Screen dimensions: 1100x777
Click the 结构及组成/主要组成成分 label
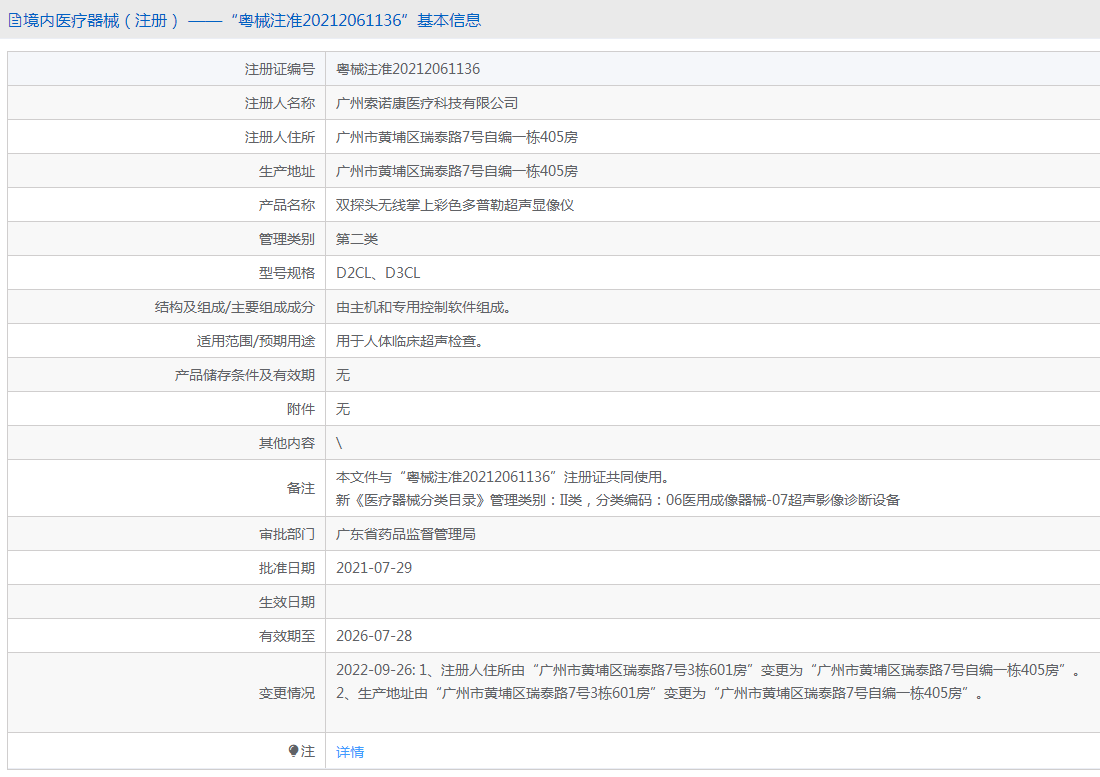tap(234, 307)
